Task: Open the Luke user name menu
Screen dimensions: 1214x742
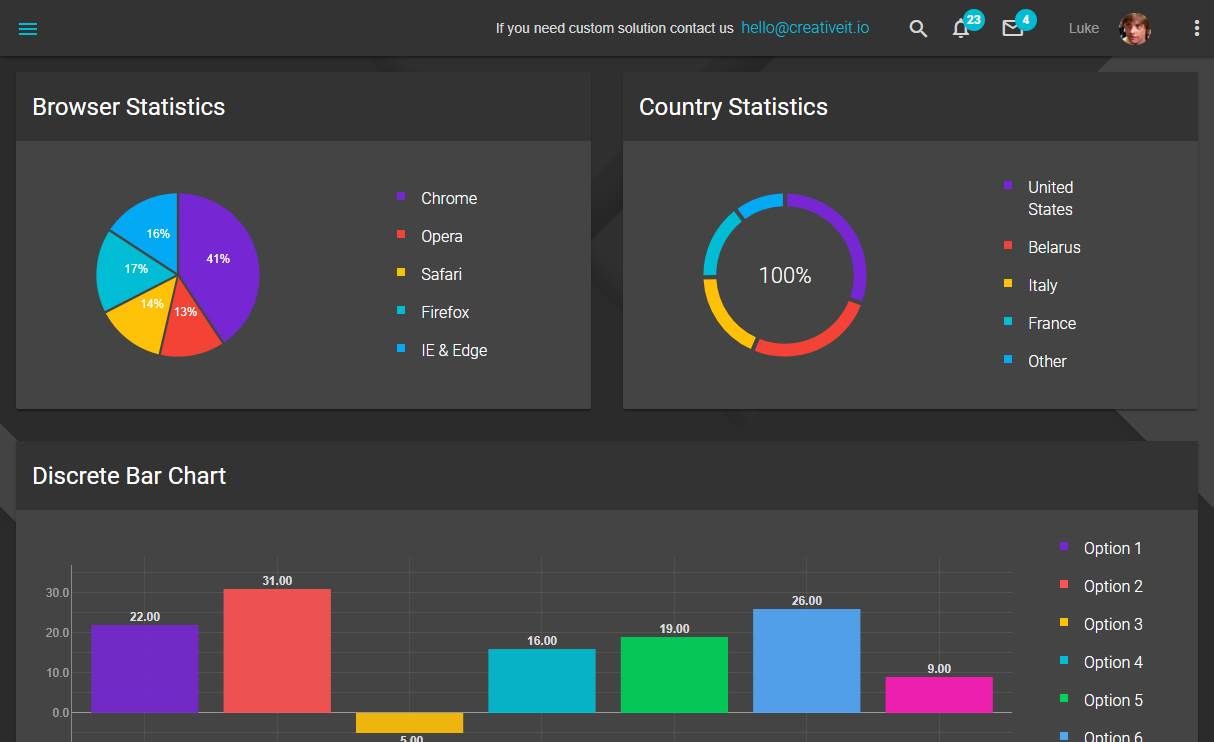Action: [1084, 28]
